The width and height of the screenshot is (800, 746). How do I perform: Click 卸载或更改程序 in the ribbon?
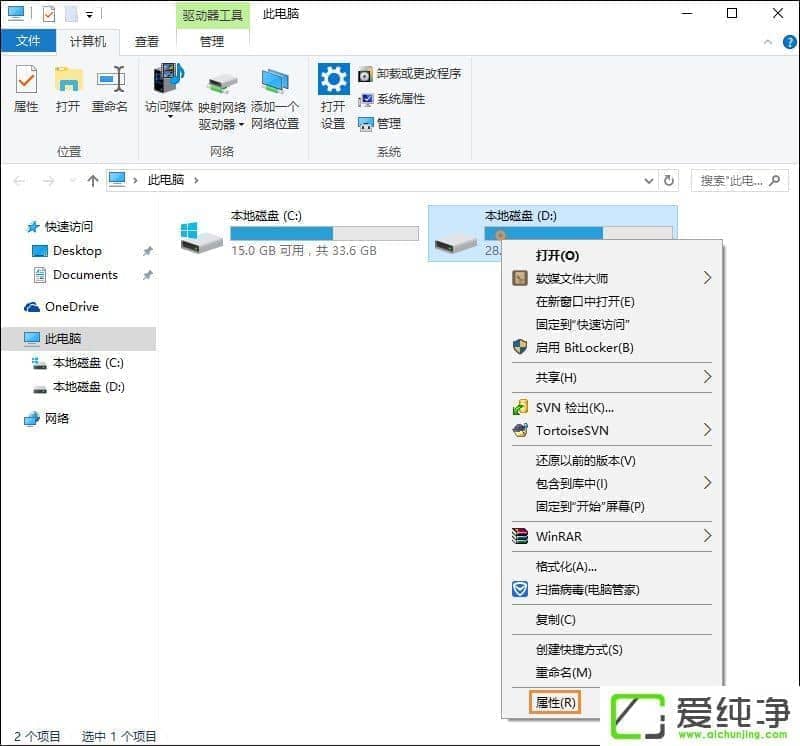click(410, 74)
